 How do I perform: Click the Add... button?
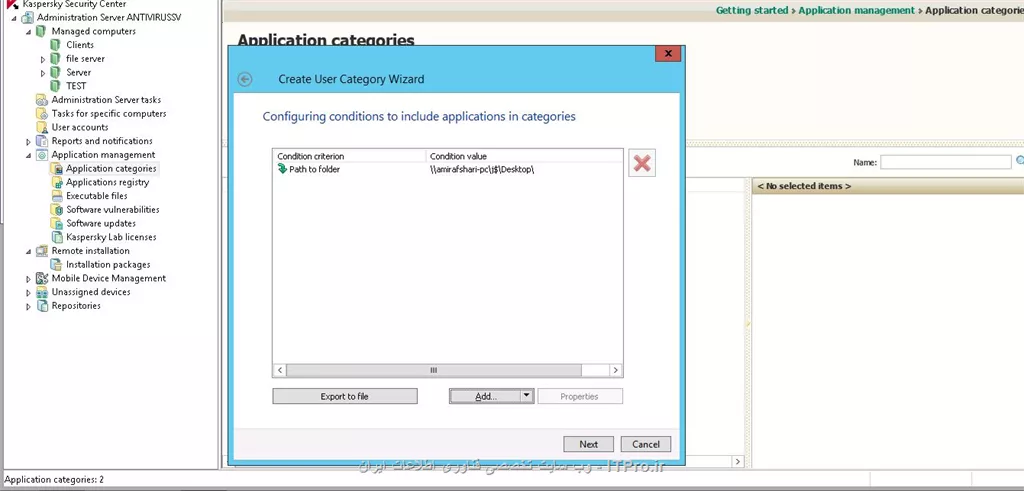pos(485,396)
